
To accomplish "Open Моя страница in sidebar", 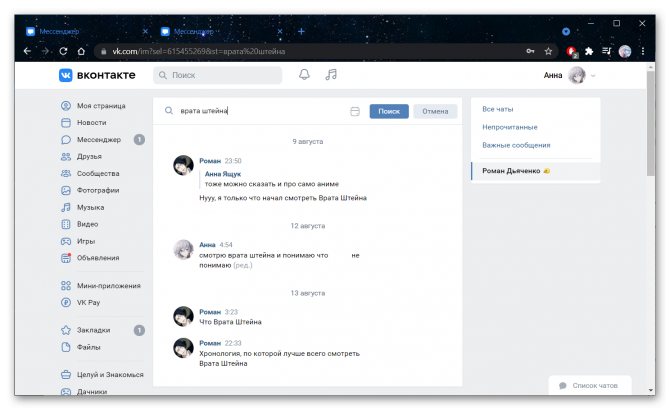I will point(101,105).
